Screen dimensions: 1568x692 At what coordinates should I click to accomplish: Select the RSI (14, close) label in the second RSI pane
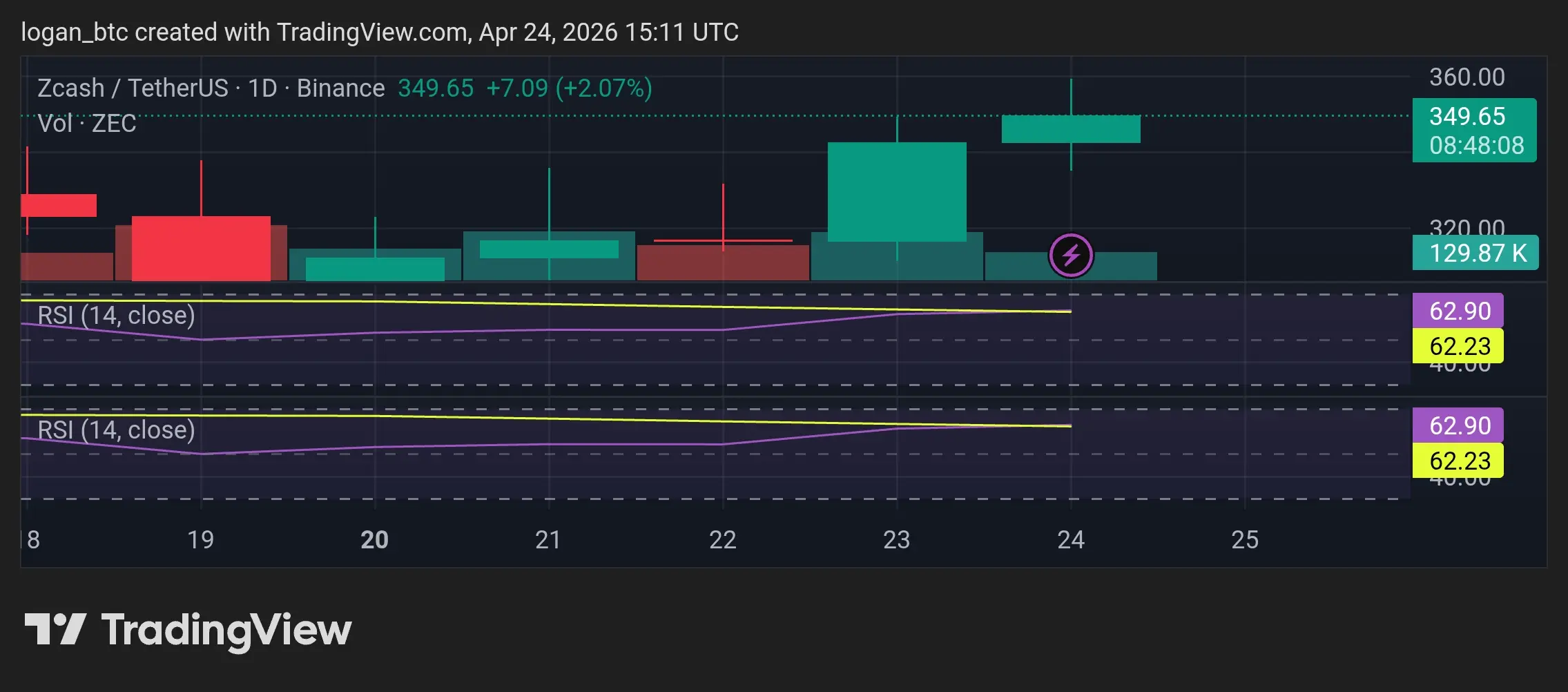116,430
